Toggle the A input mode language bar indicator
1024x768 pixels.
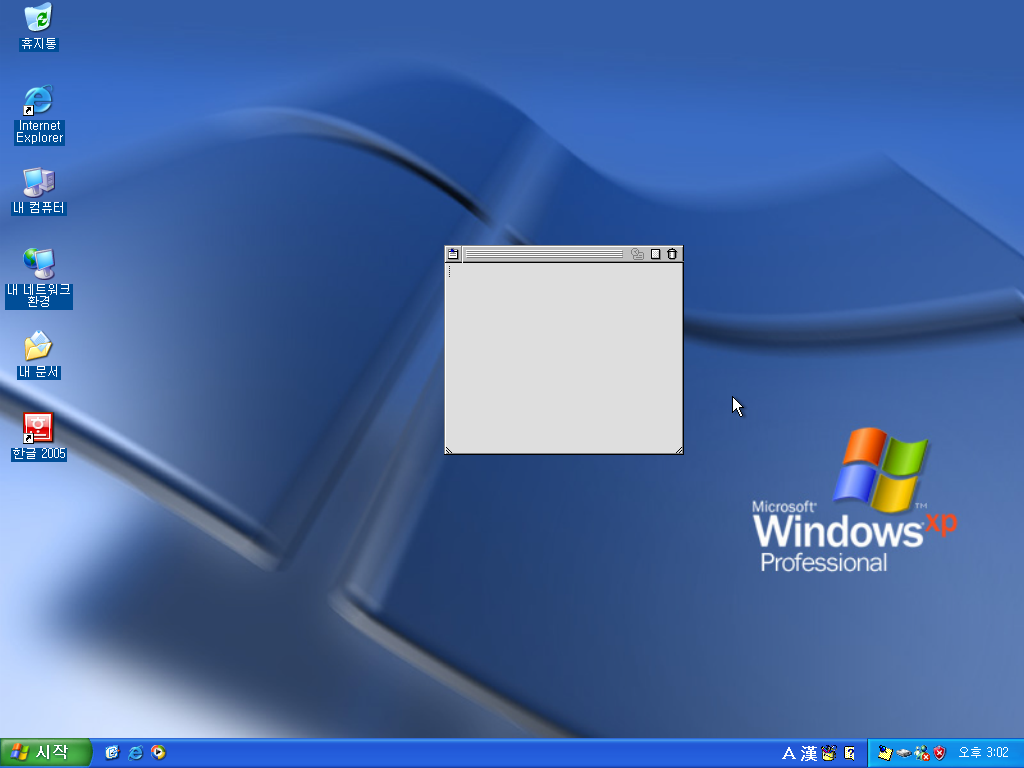point(789,754)
